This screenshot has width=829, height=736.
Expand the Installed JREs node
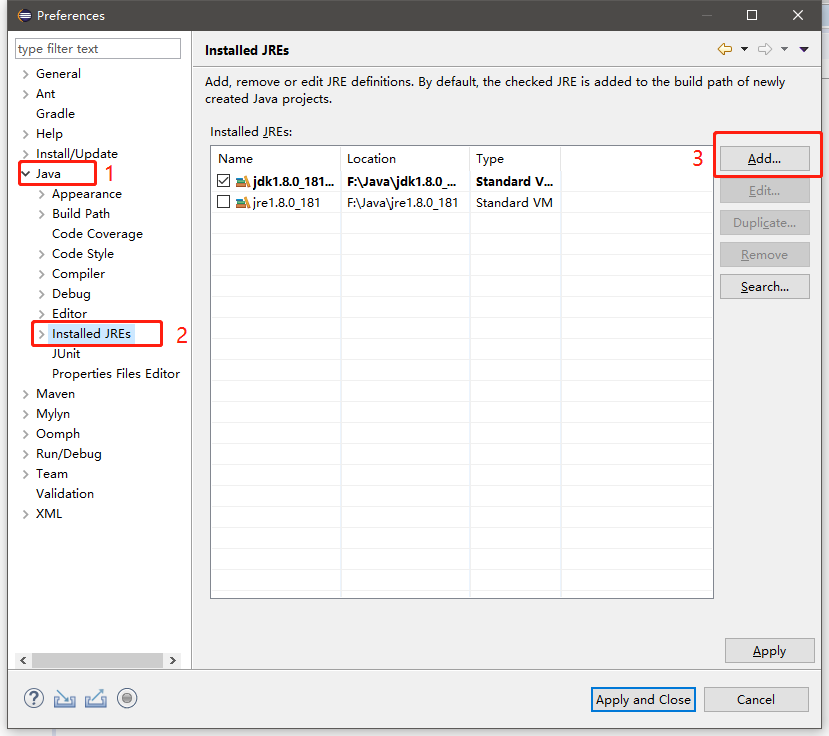click(41, 334)
